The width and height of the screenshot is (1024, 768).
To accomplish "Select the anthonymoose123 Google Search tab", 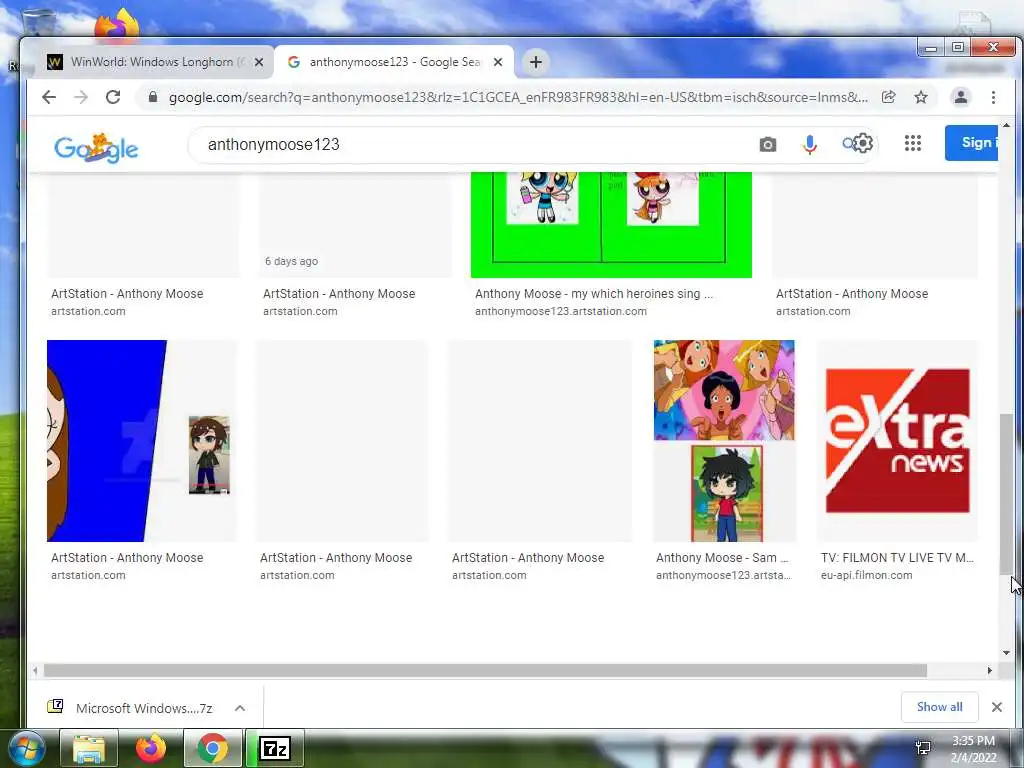I will [x=394, y=62].
